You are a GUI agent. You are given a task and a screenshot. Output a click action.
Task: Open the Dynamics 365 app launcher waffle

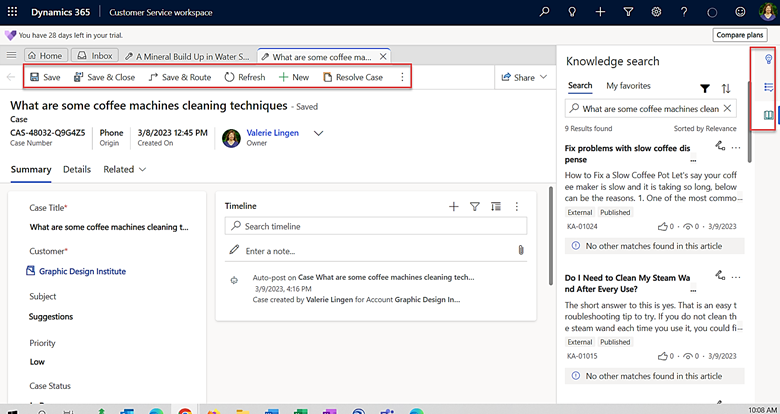click(13, 12)
